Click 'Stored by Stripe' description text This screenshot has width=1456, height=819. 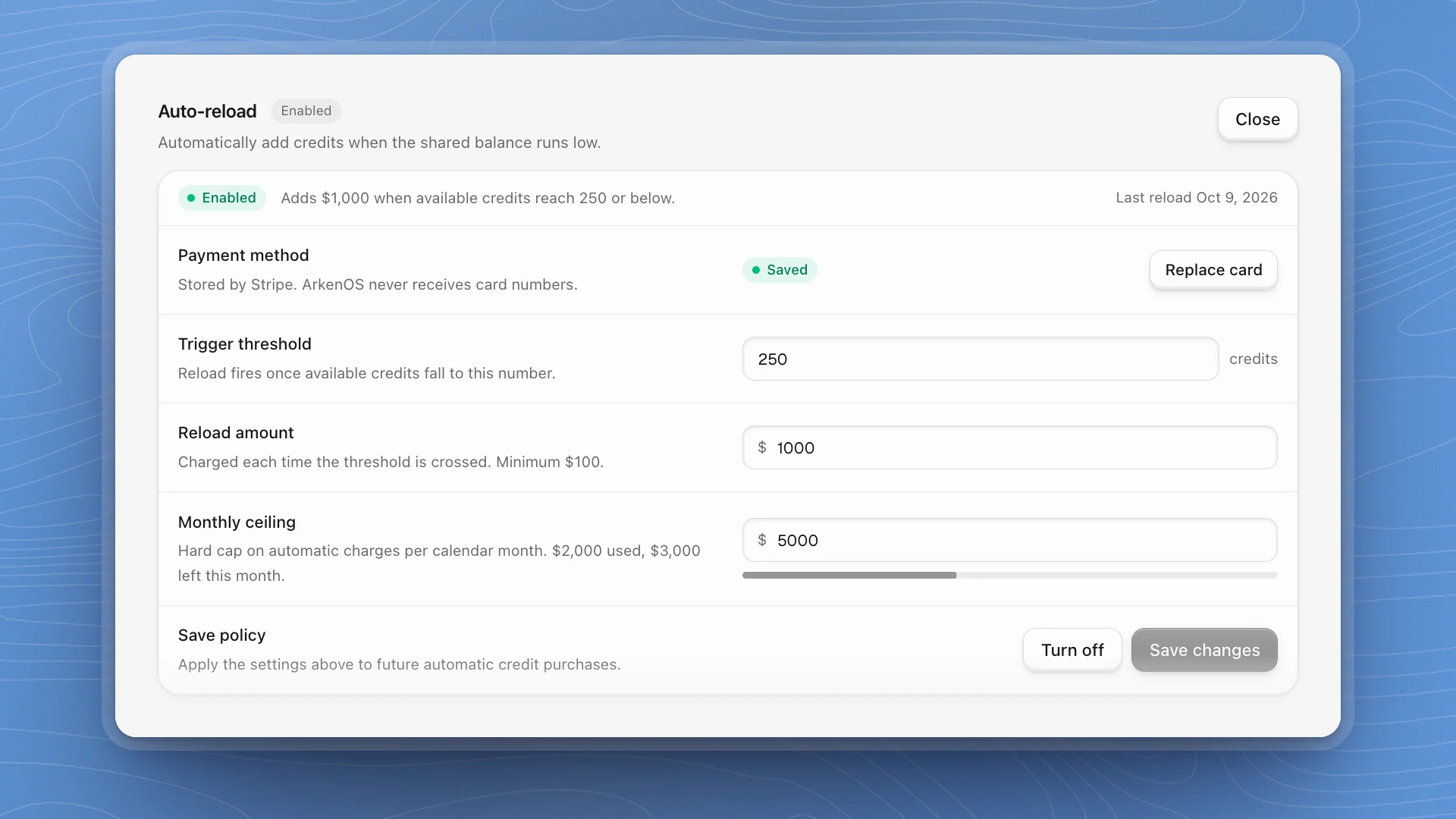tap(378, 284)
